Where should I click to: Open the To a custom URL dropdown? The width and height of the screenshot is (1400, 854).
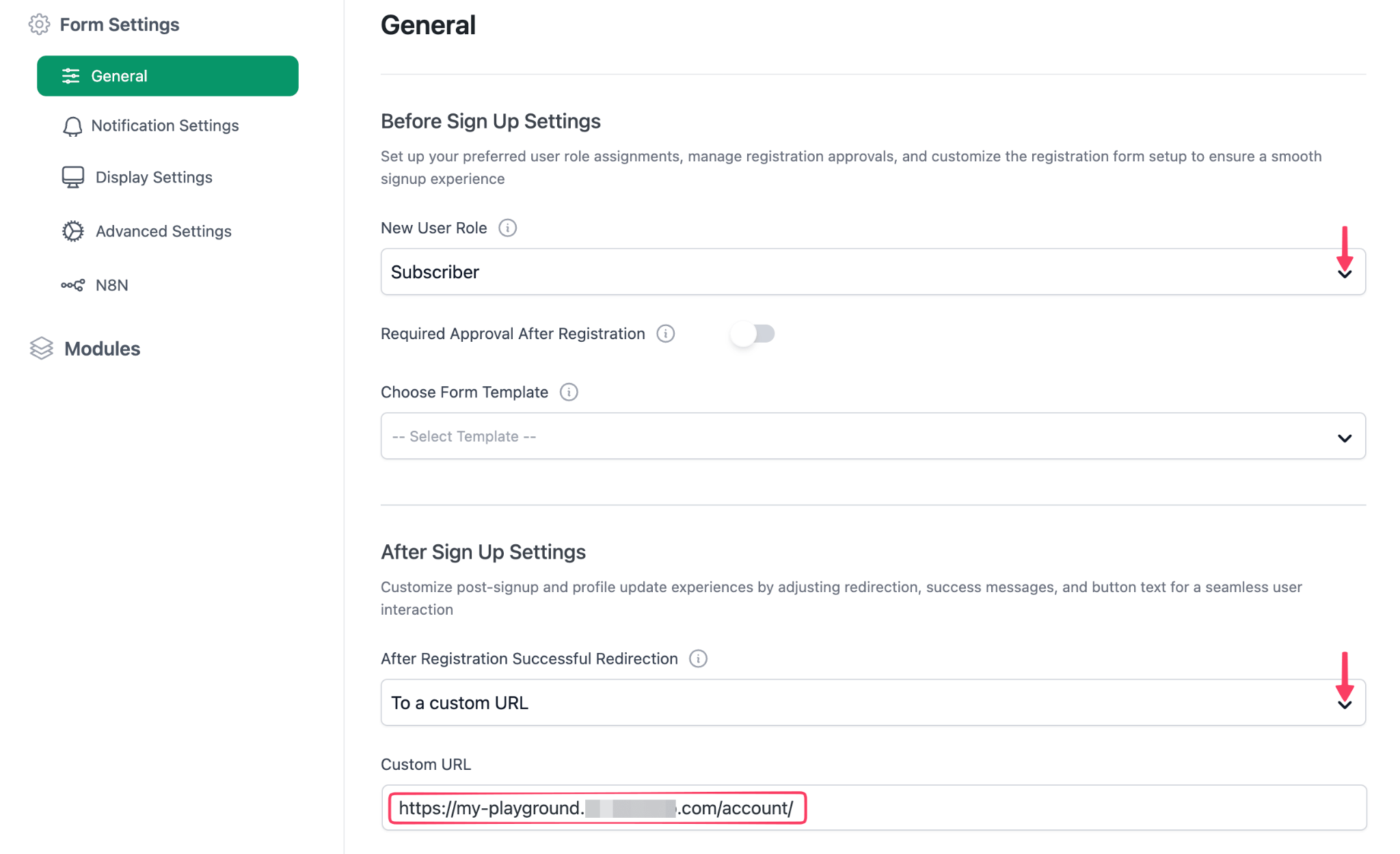click(x=873, y=703)
